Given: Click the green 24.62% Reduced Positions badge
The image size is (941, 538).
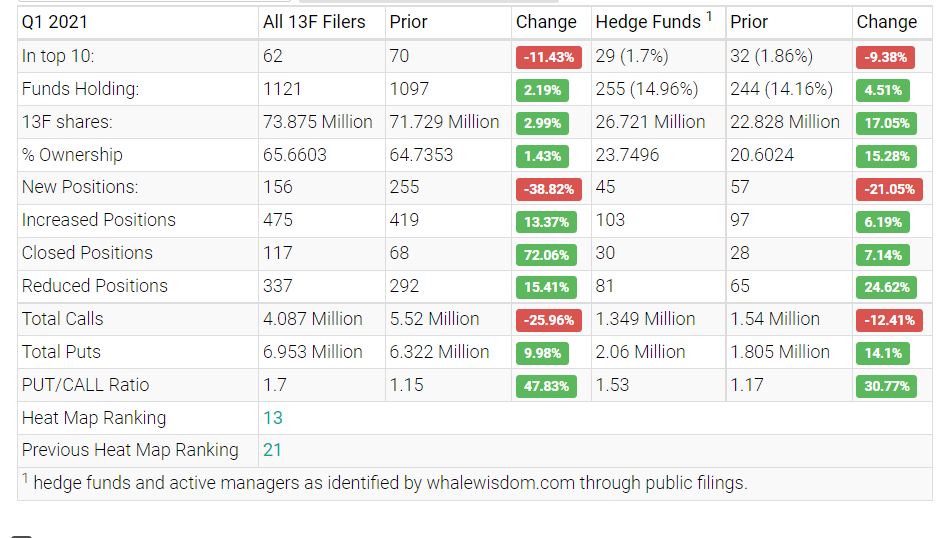Looking at the screenshot, I should [885, 287].
